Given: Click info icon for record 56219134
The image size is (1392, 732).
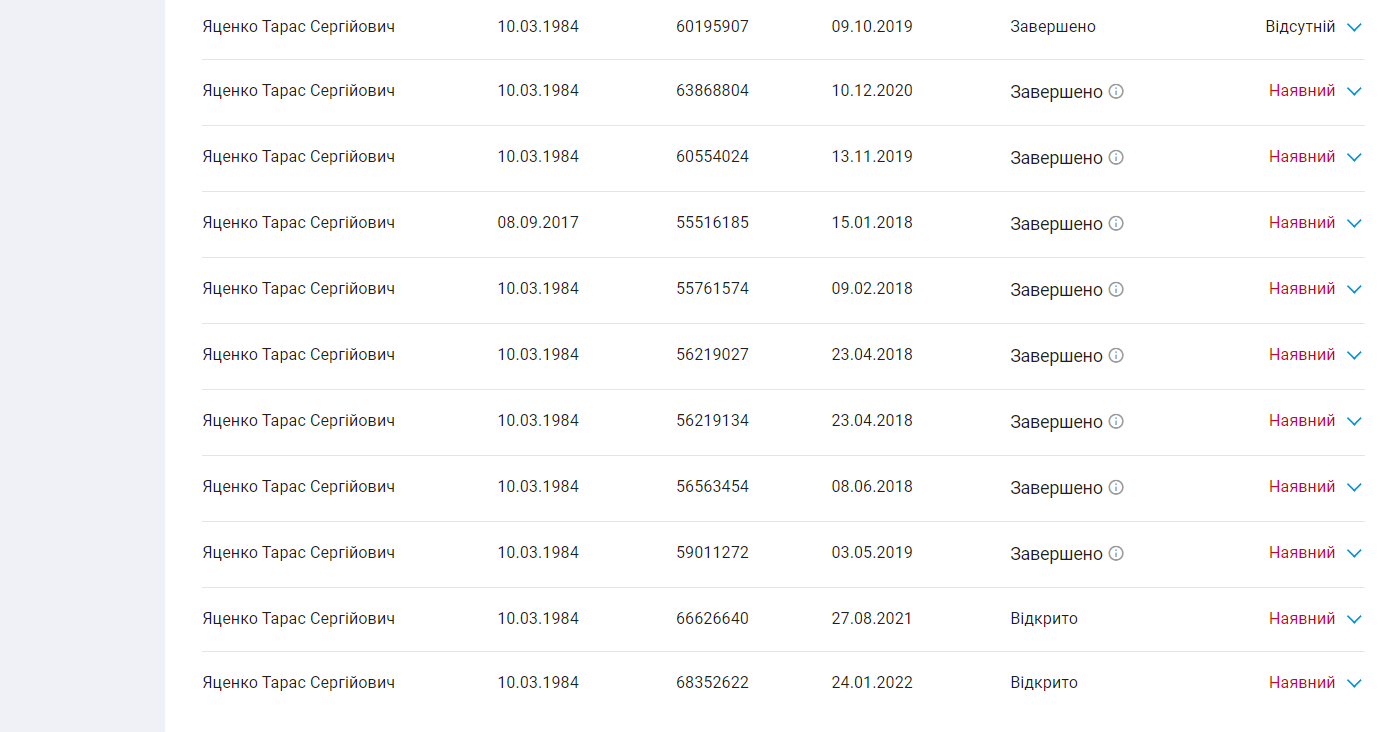Looking at the screenshot, I should click(x=1116, y=421).
